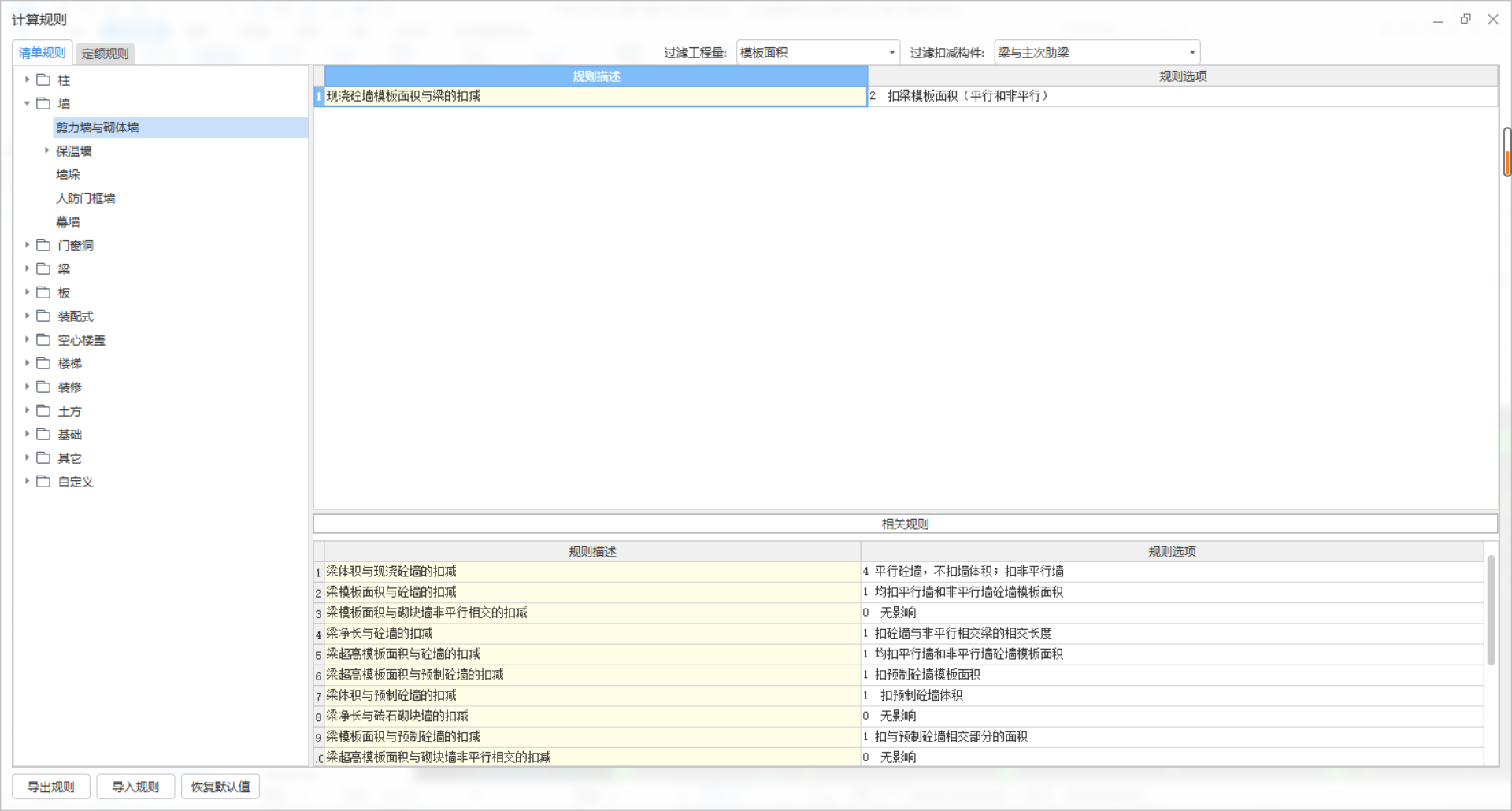Click the folder icon next to 空心楼盖
Image resolution: width=1512 pixels, height=811 pixels.
click(x=43, y=339)
